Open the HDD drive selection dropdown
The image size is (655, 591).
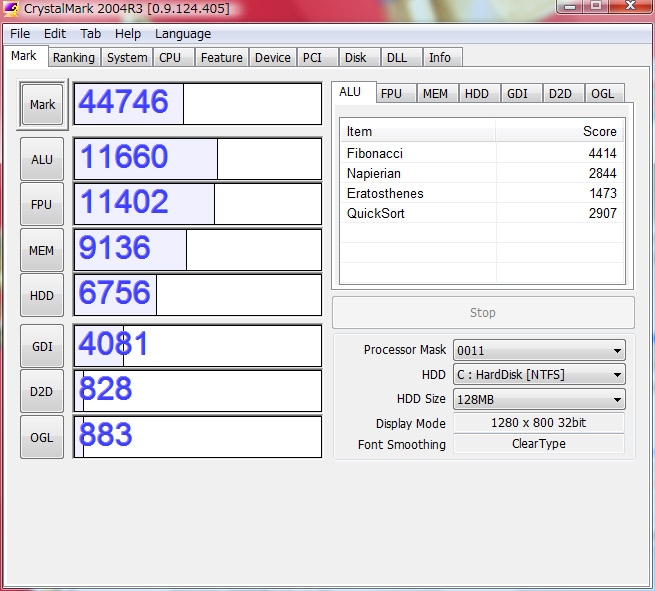point(539,375)
